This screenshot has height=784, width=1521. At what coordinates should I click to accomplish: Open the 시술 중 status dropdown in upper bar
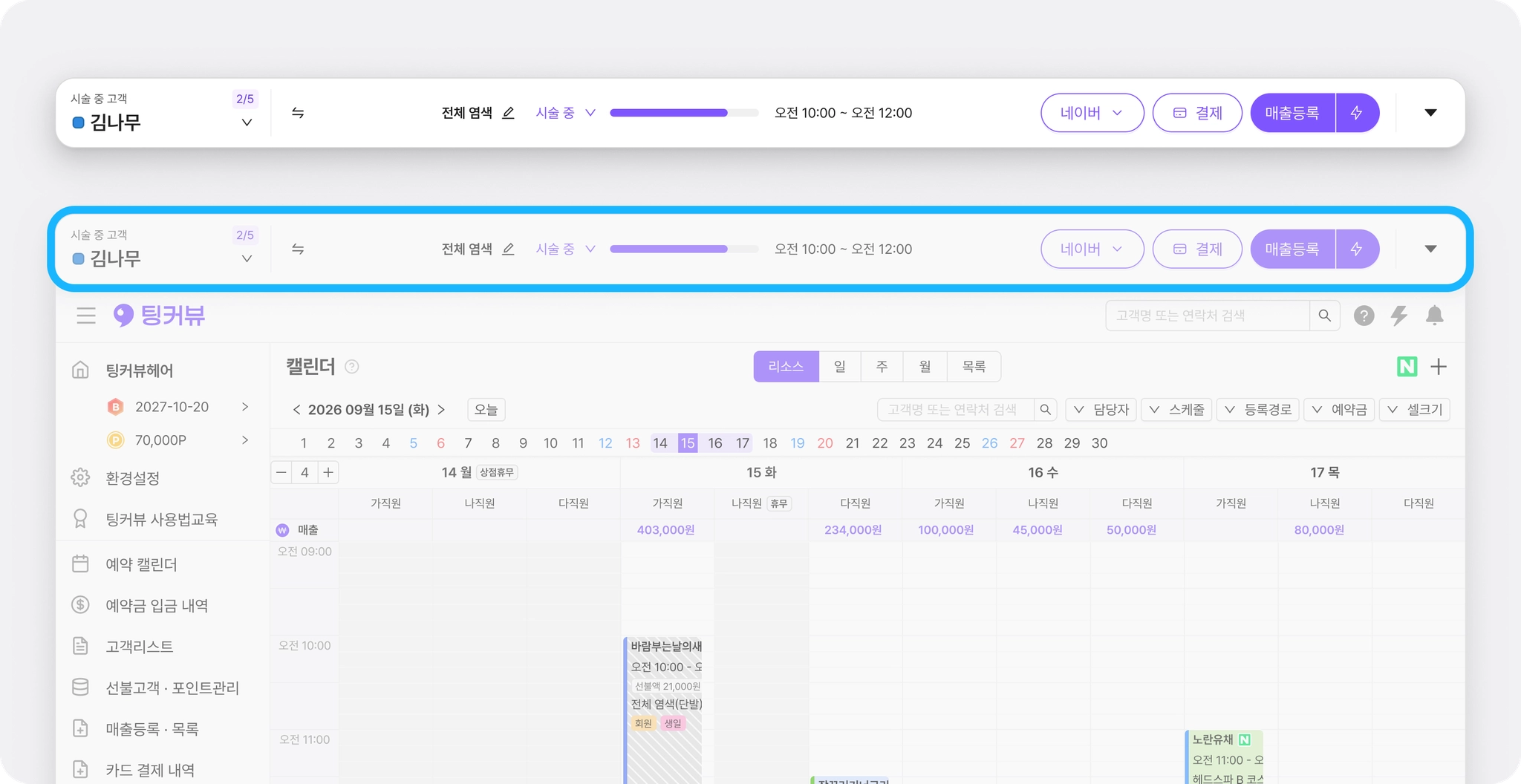click(x=566, y=113)
